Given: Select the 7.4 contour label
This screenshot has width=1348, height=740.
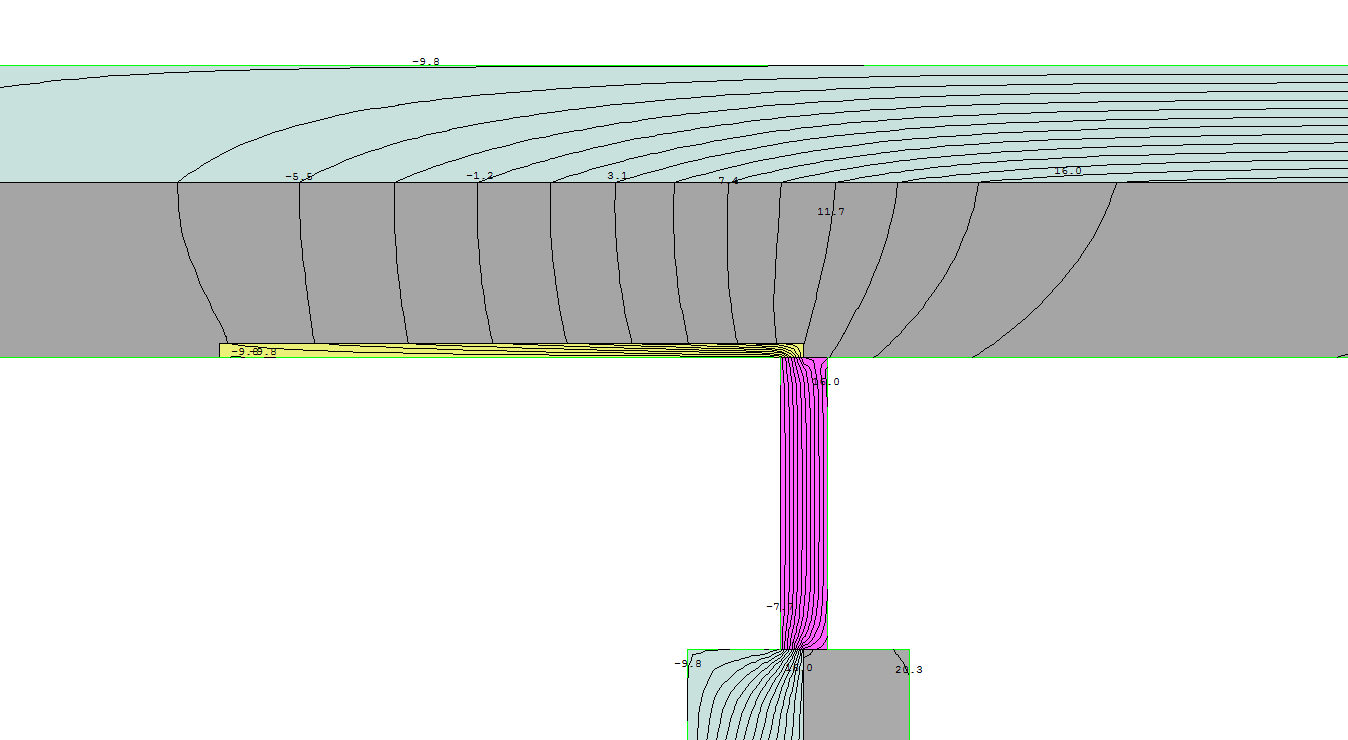Looking at the screenshot, I should coord(728,181).
